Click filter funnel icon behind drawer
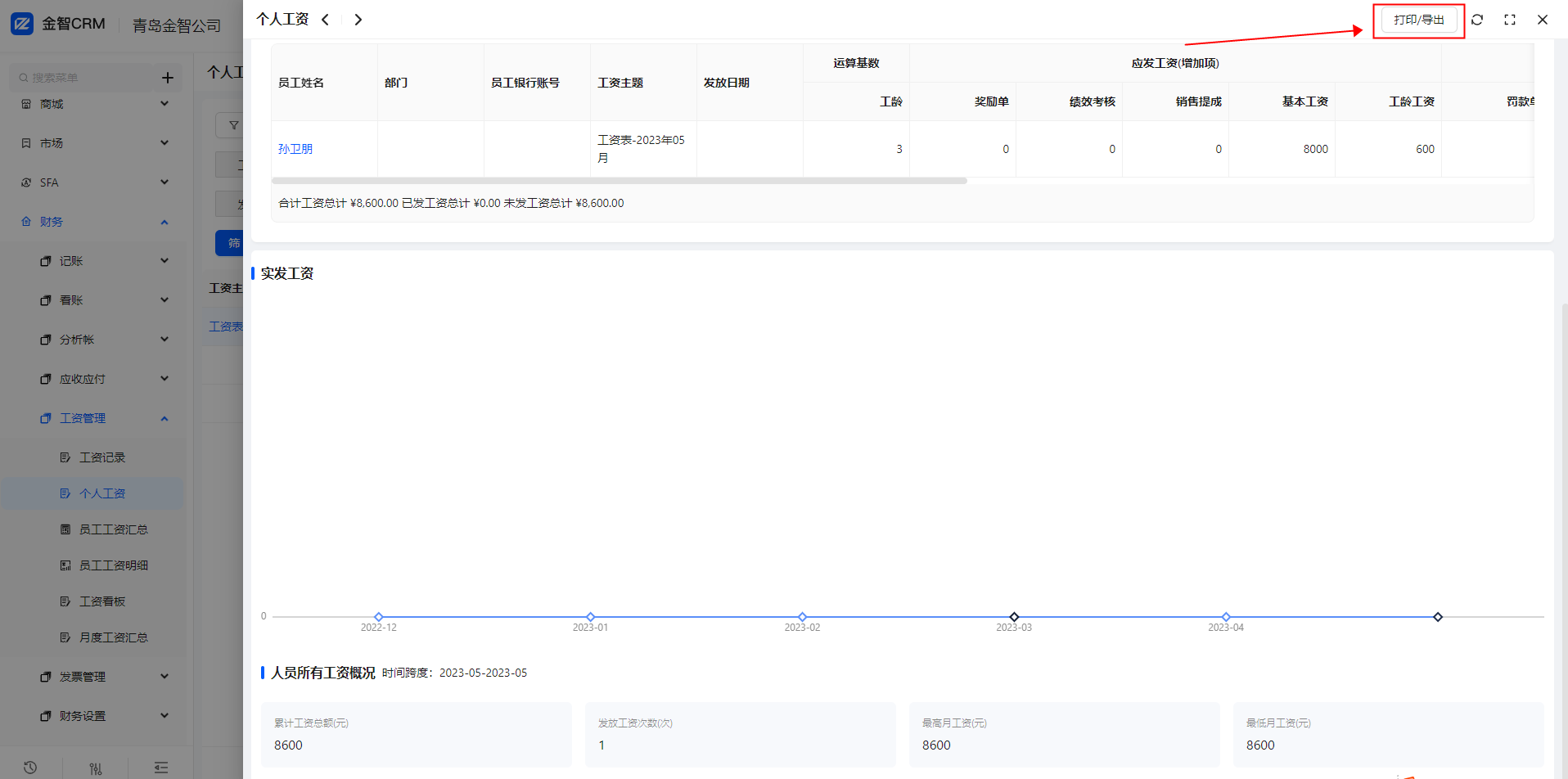Viewport: 1568px width, 779px height. point(234,125)
